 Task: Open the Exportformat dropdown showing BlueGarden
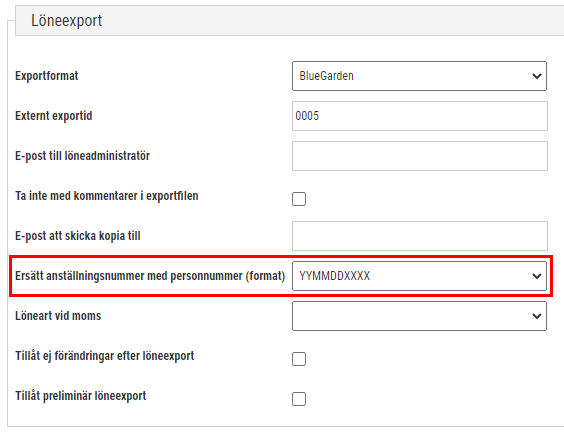tap(419, 76)
